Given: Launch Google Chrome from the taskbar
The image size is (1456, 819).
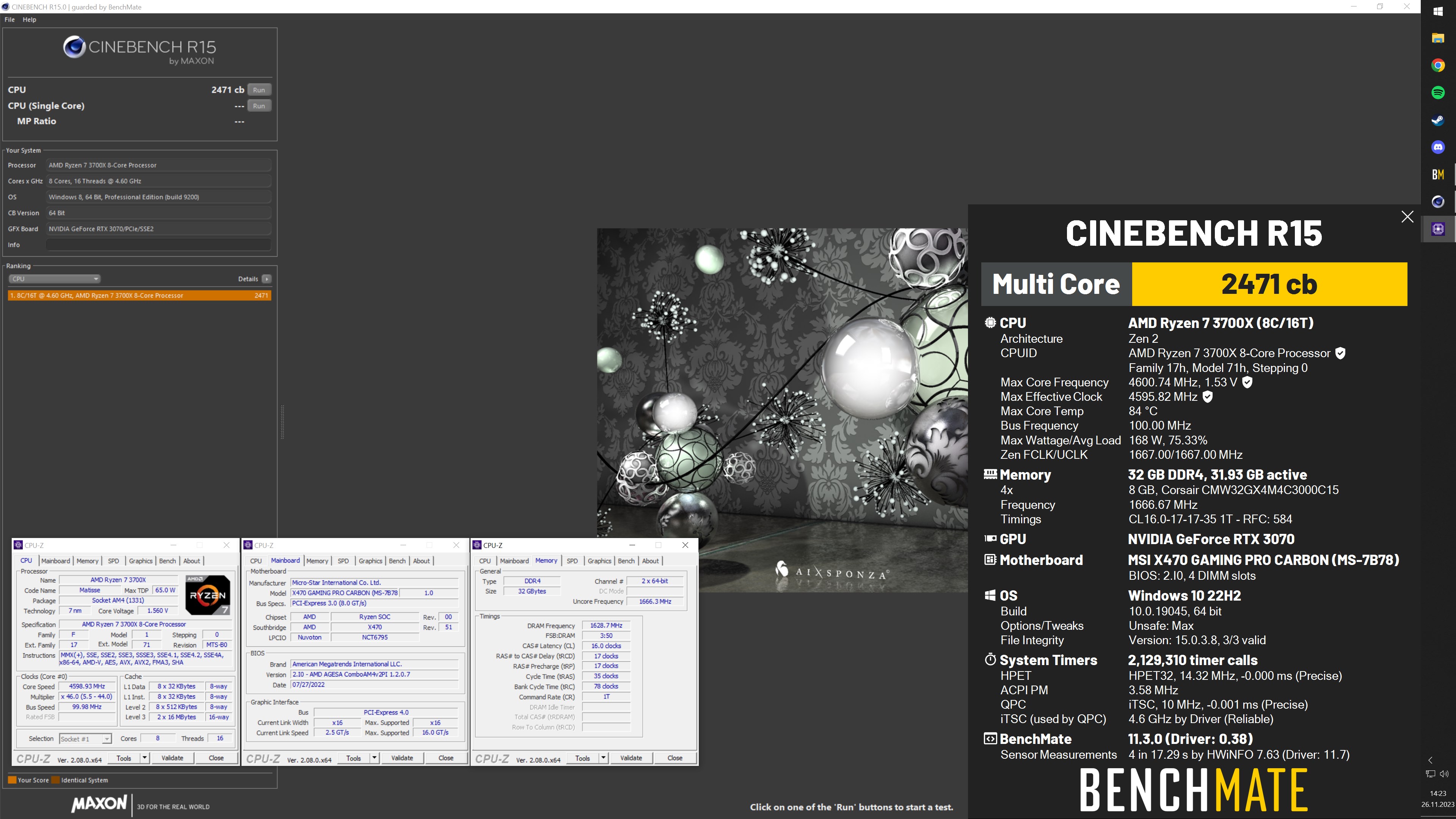Looking at the screenshot, I should pyautogui.click(x=1438, y=66).
